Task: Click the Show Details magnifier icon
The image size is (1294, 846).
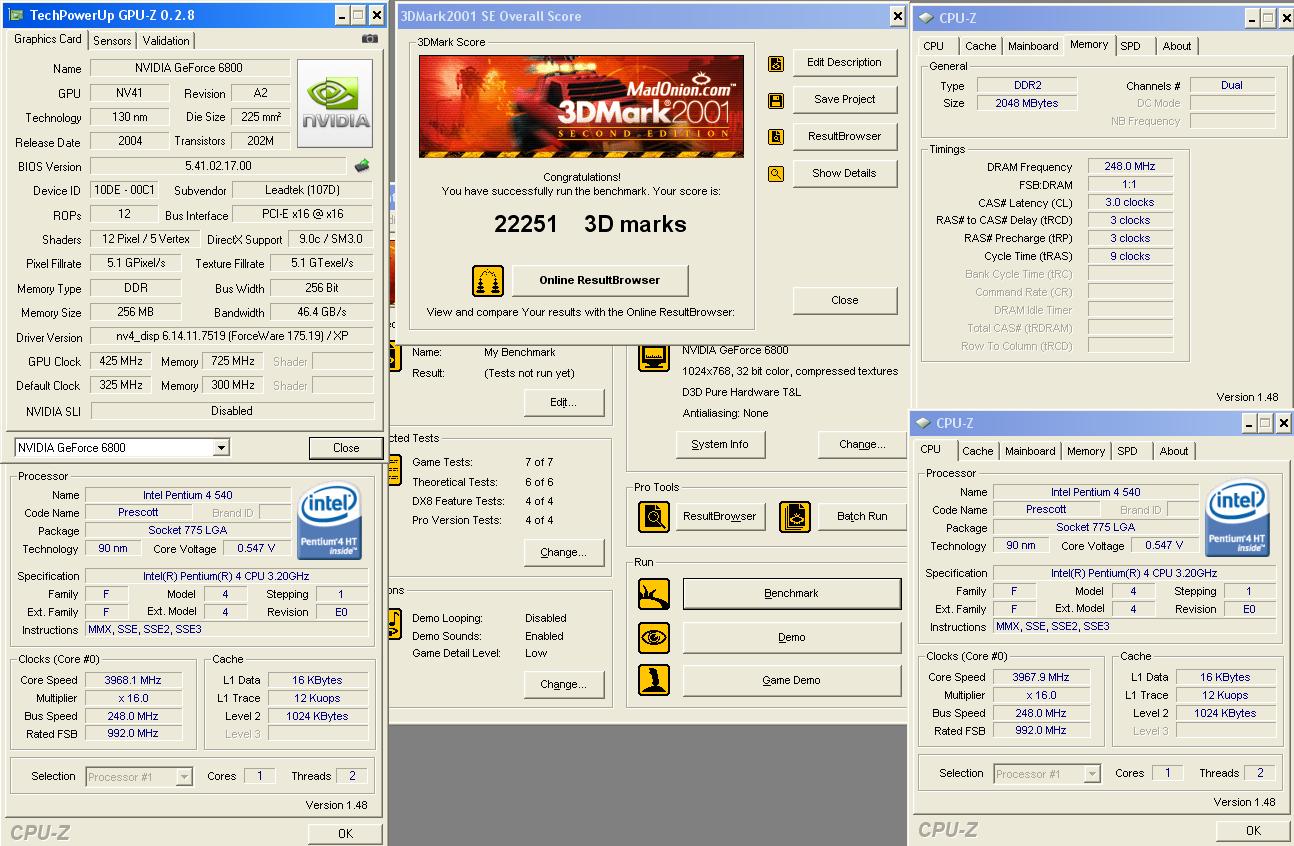Action: [x=776, y=174]
